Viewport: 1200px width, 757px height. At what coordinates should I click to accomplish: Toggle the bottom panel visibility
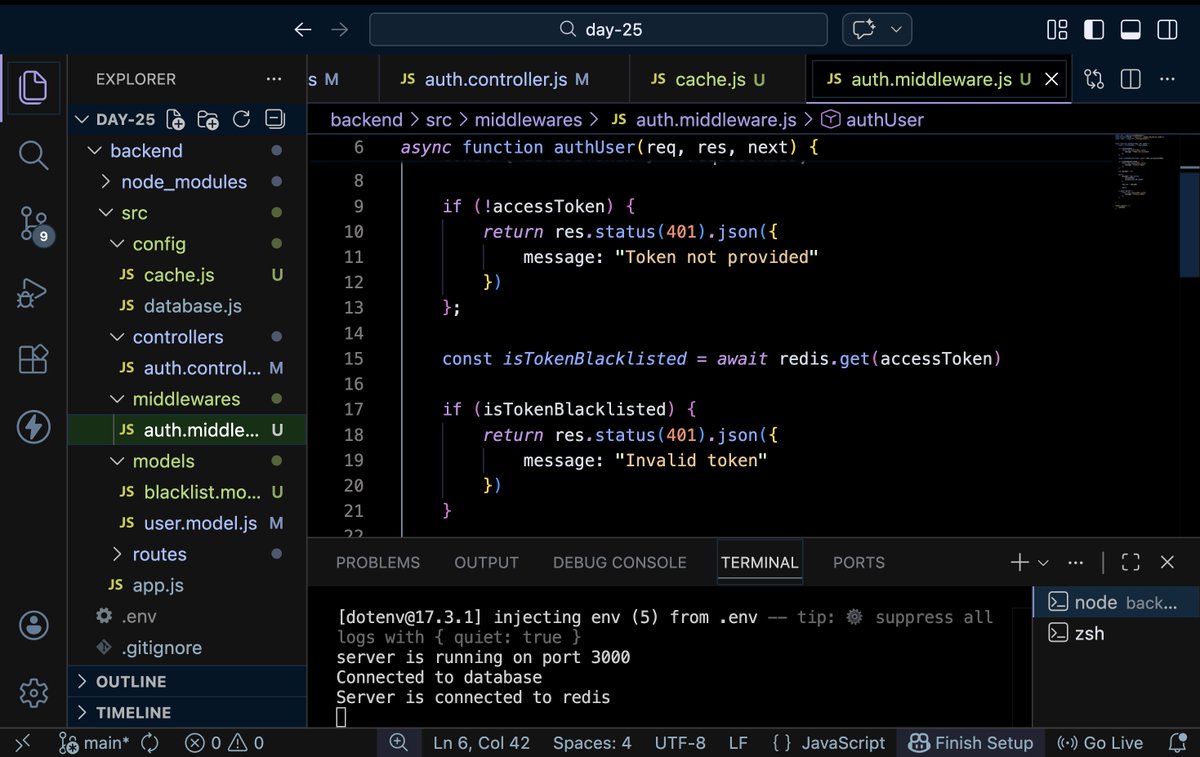click(1130, 30)
